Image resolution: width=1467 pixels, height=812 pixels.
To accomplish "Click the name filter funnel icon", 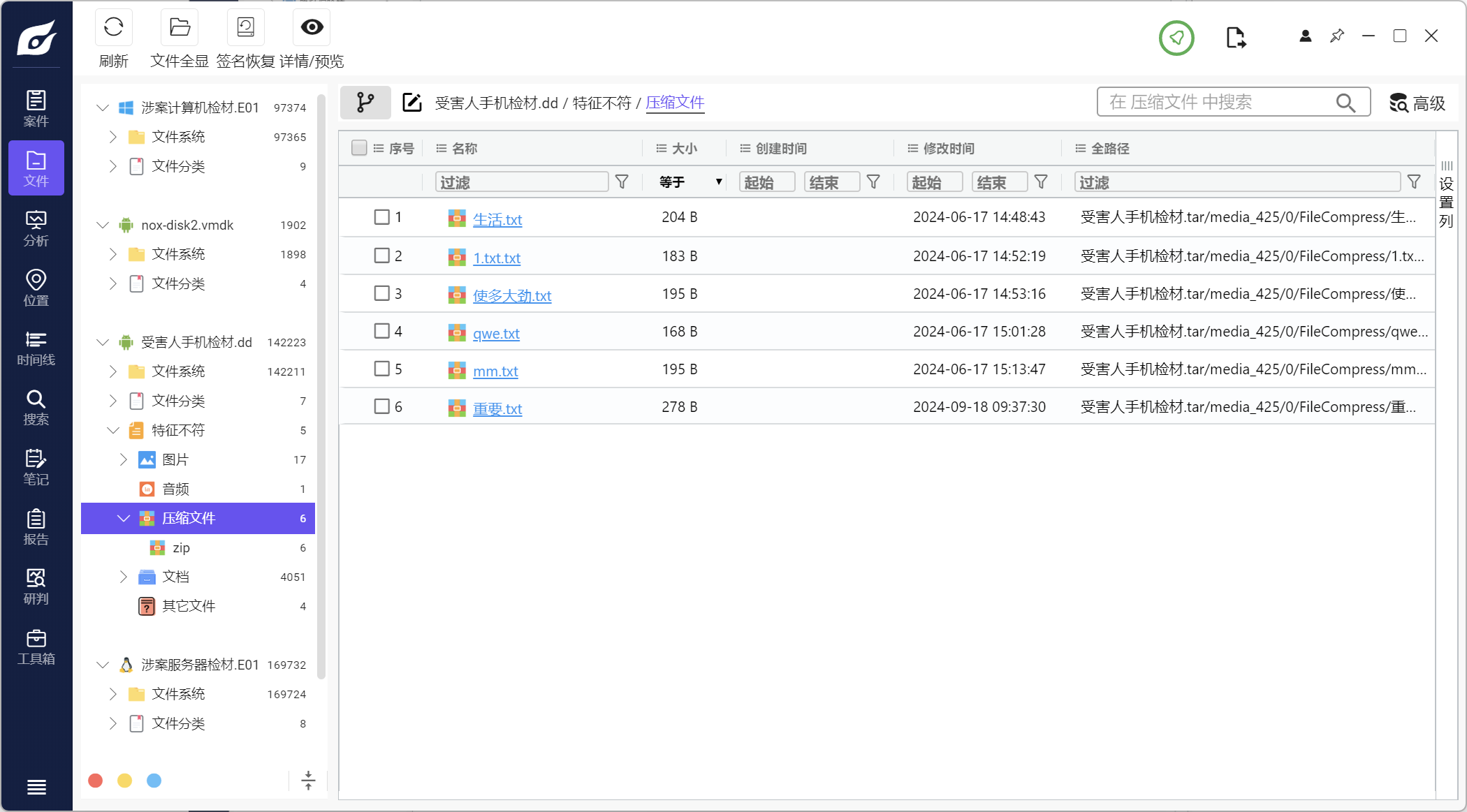I will [x=622, y=182].
